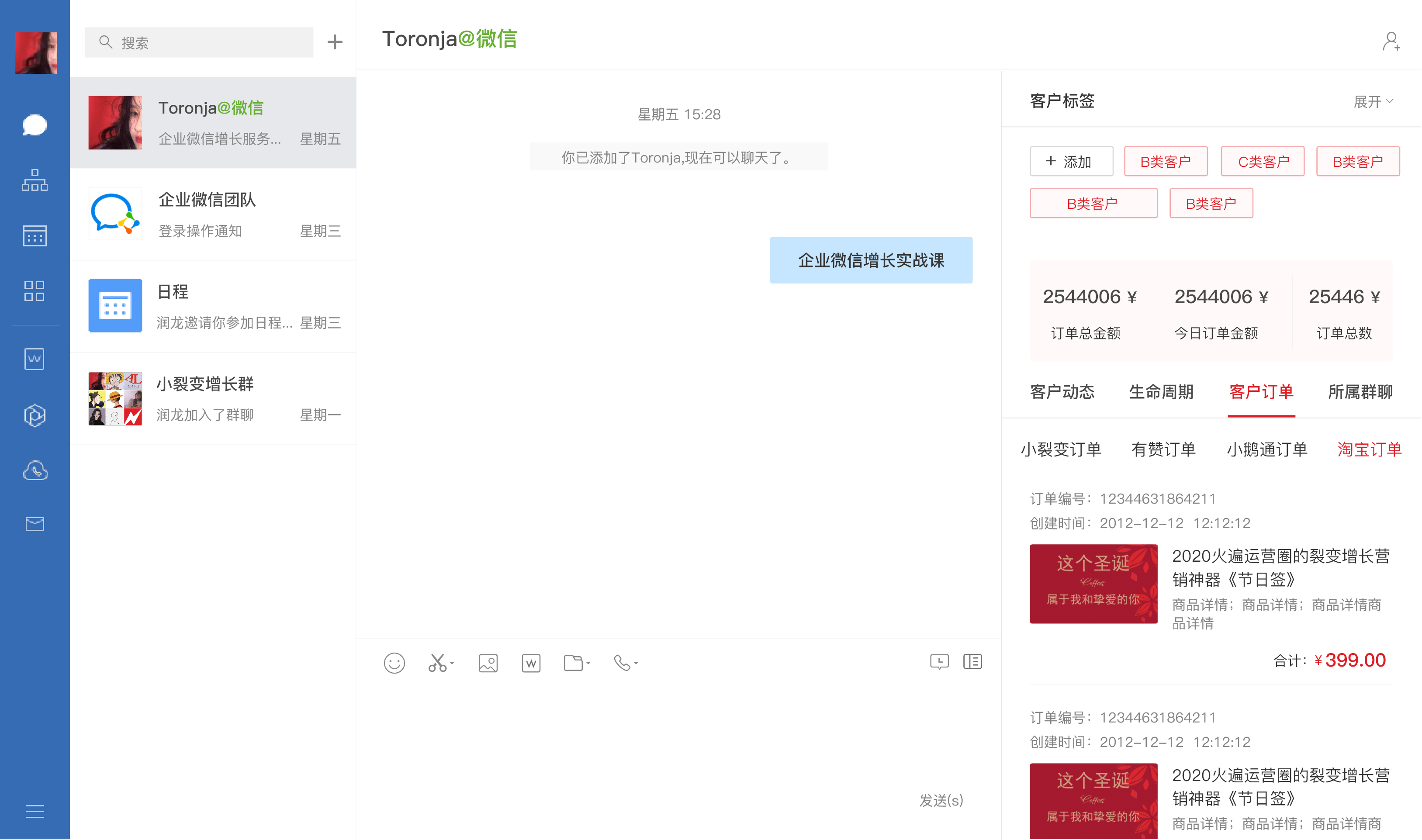The height and width of the screenshot is (840, 1422).
Task: Click the plus icon beside search
Action: coord(335,42)
